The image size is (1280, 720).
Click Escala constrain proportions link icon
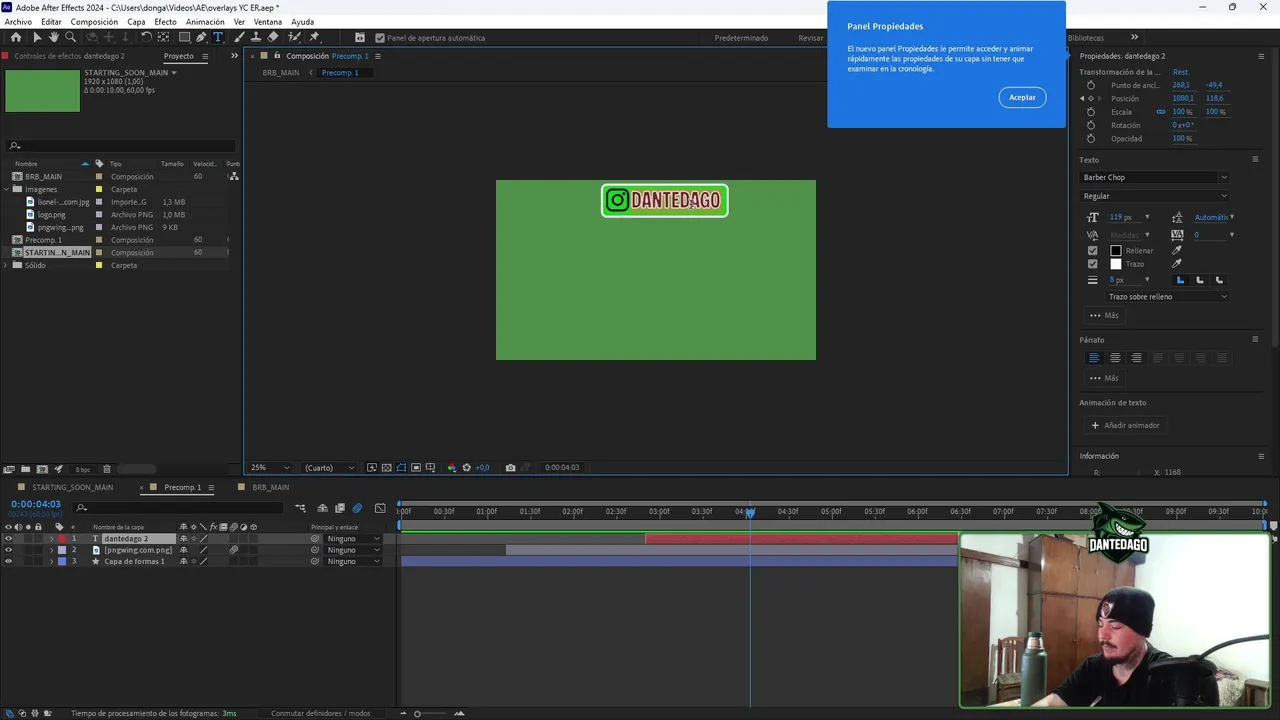pyautogui.click(x=1161, y=112)
